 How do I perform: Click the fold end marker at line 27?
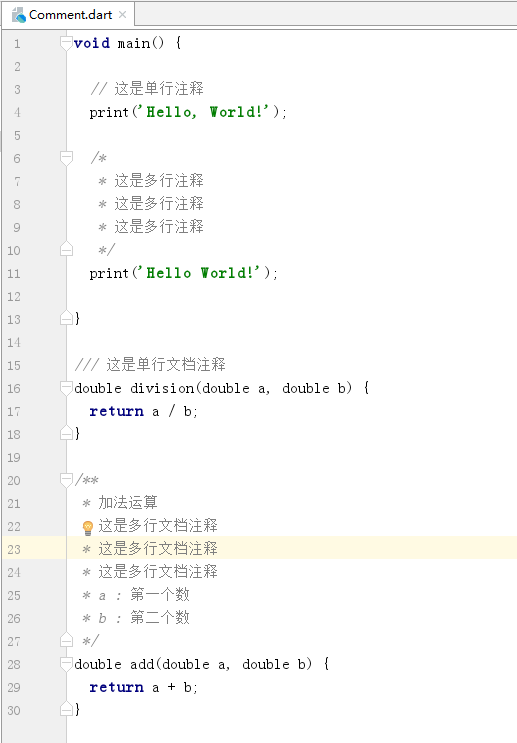pyautogui.click(x=66, y=641)
